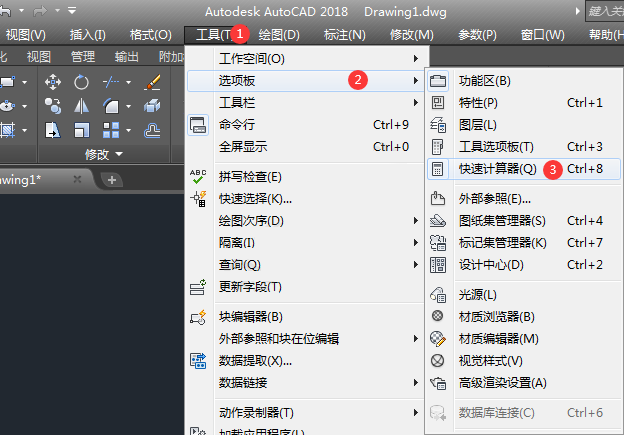624x435 pixels.
Task: Open the 图层(L) layer palette
Action: 524,125
